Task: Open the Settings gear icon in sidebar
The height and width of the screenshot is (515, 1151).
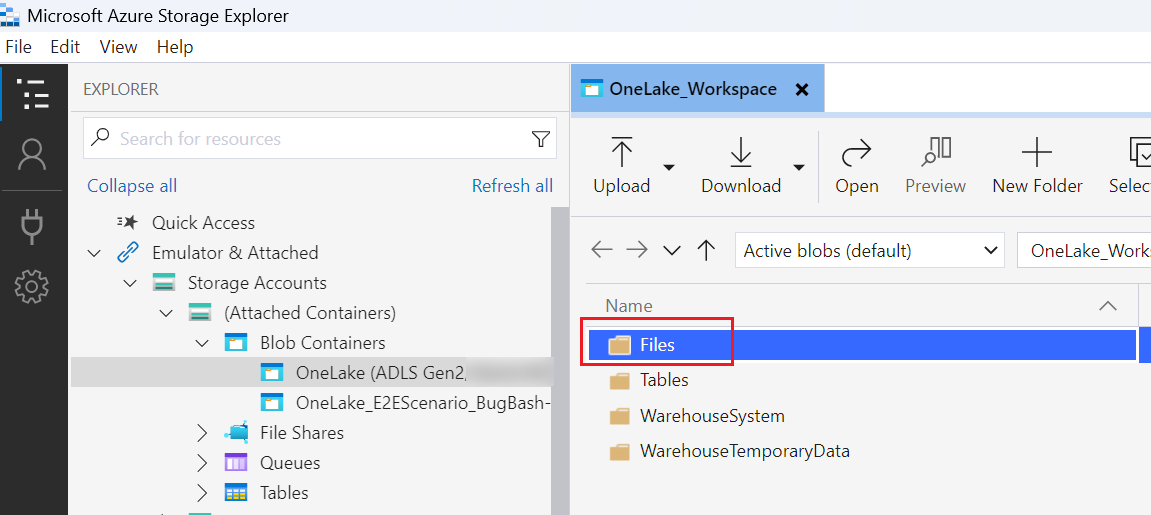Action: pyautogui.click(x=33, y=287)
